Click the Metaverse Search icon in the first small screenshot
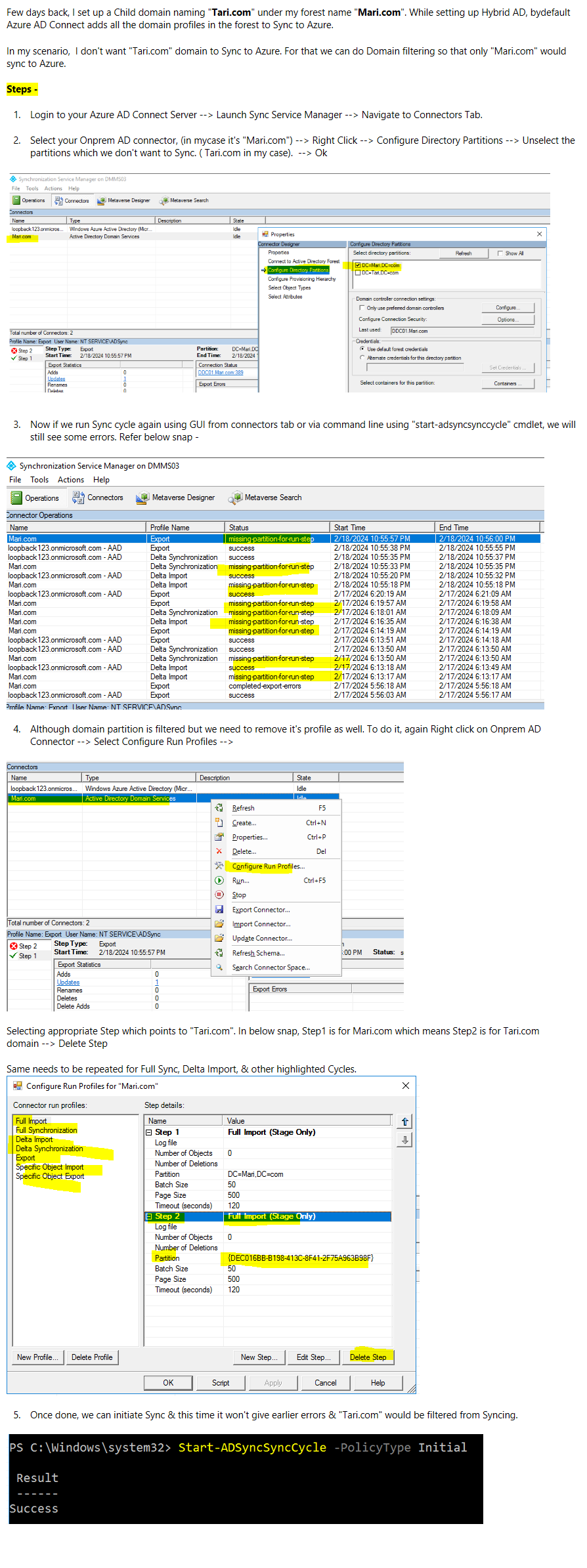 point(165,200)
